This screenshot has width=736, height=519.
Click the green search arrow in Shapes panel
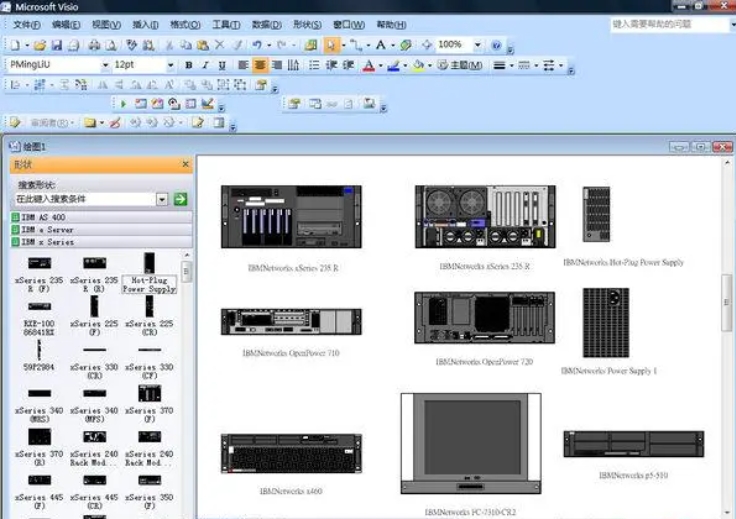tap(180, 199)
